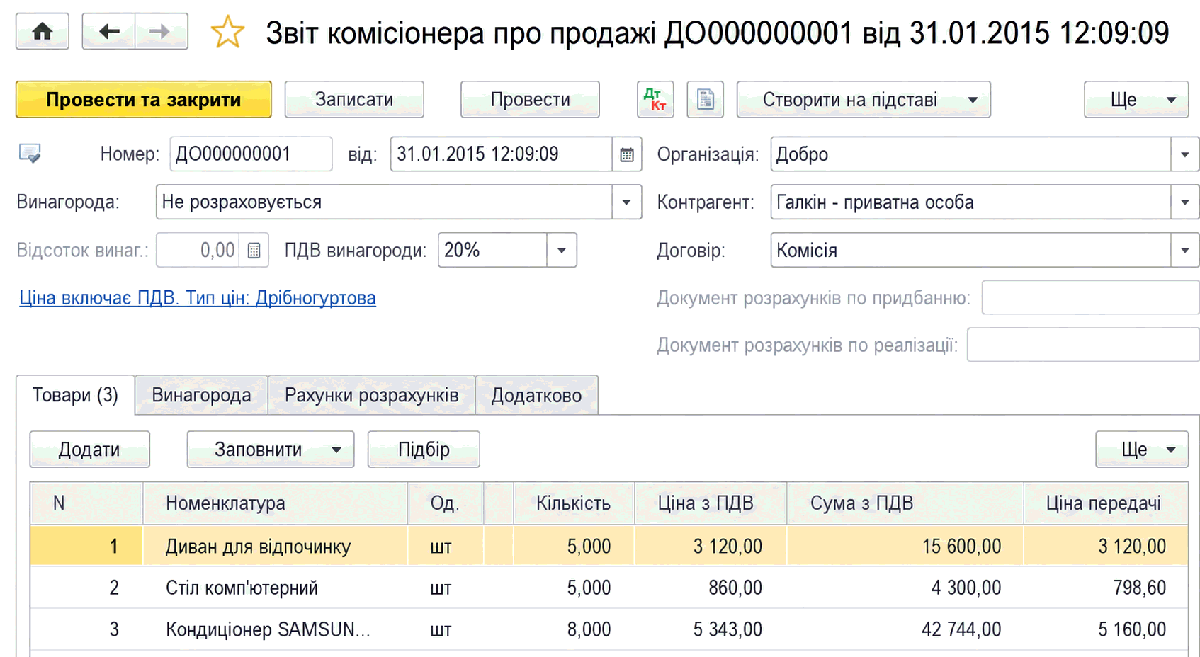1200x657 pixels.
Task: Navigate forward with the right arrow
Action: pos(160,32)
